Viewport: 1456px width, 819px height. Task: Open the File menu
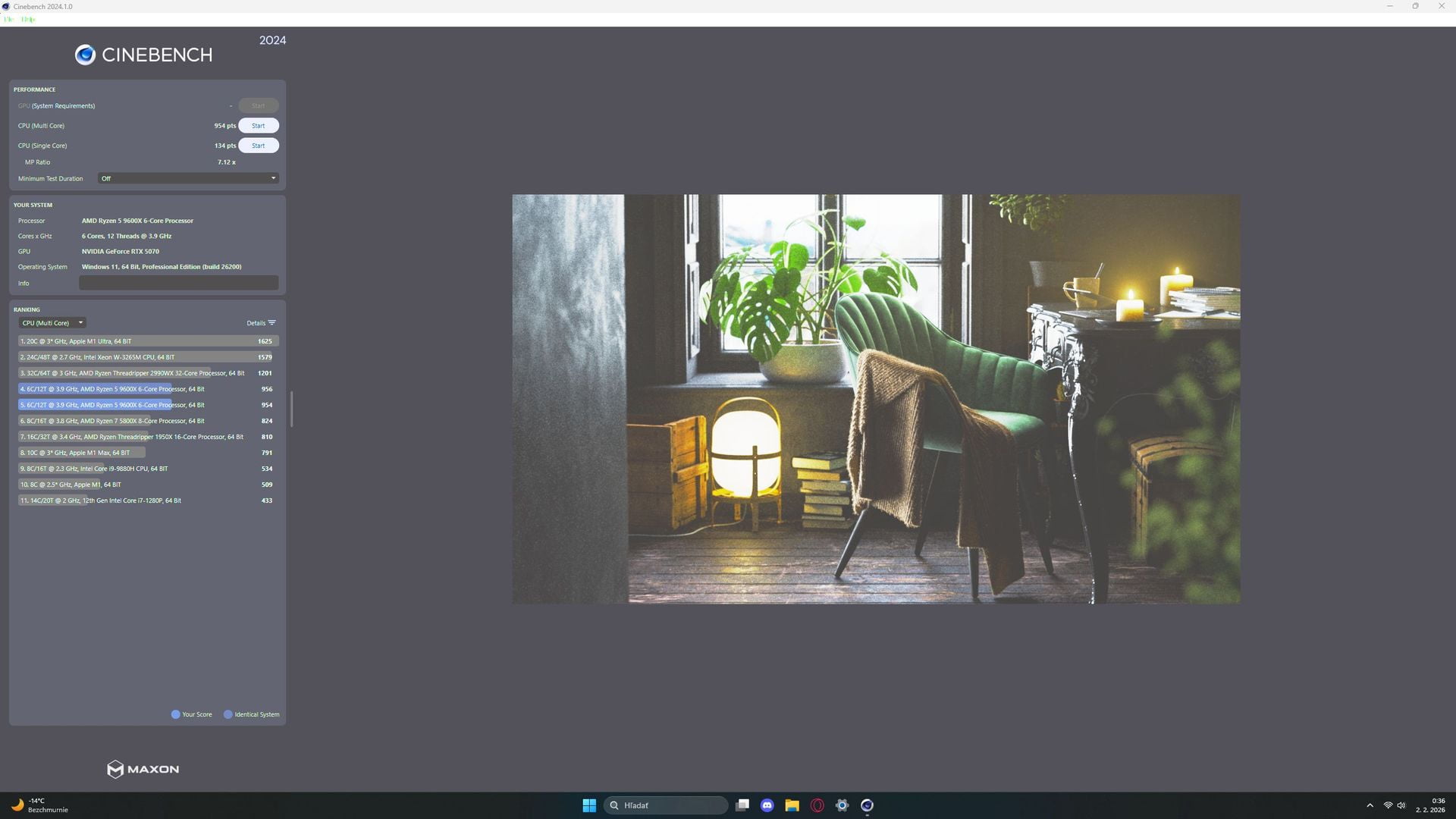point(8,19)
